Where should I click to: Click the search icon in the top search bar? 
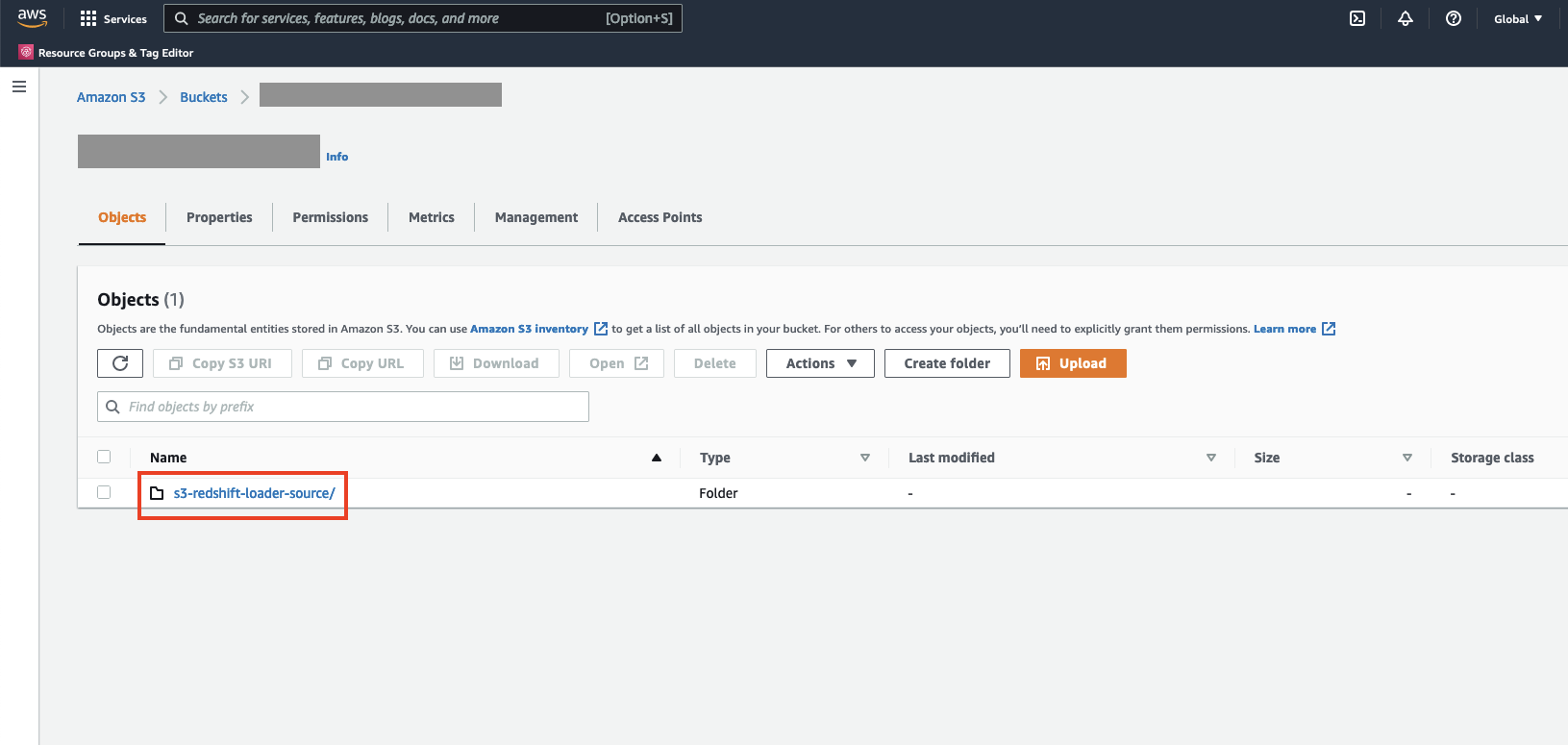[181, 18]
